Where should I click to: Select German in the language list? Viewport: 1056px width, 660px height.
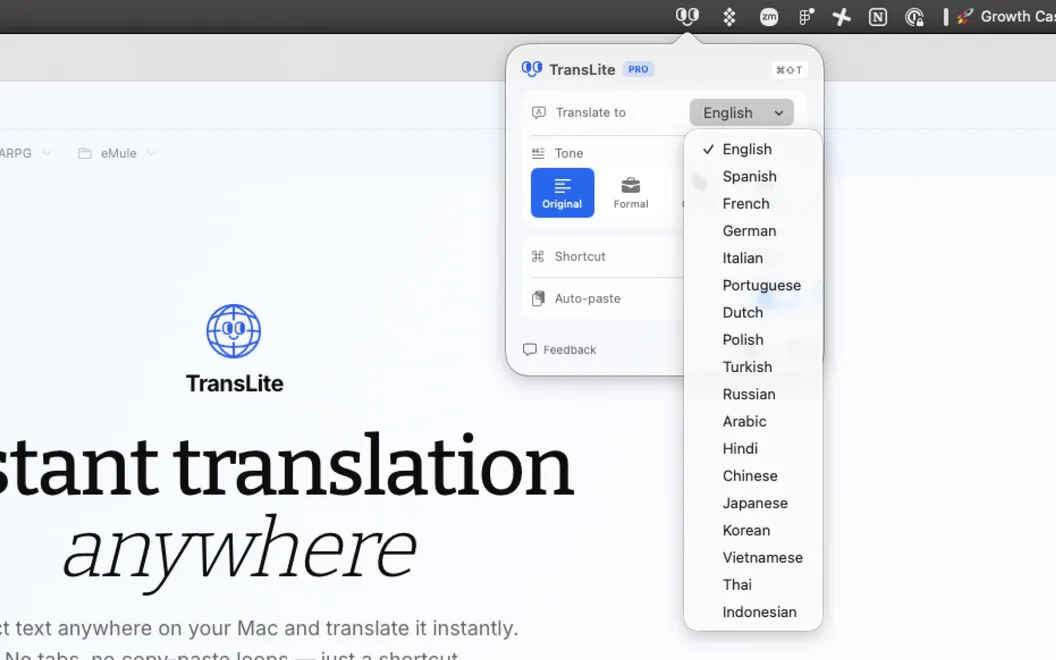pos(753,231)
